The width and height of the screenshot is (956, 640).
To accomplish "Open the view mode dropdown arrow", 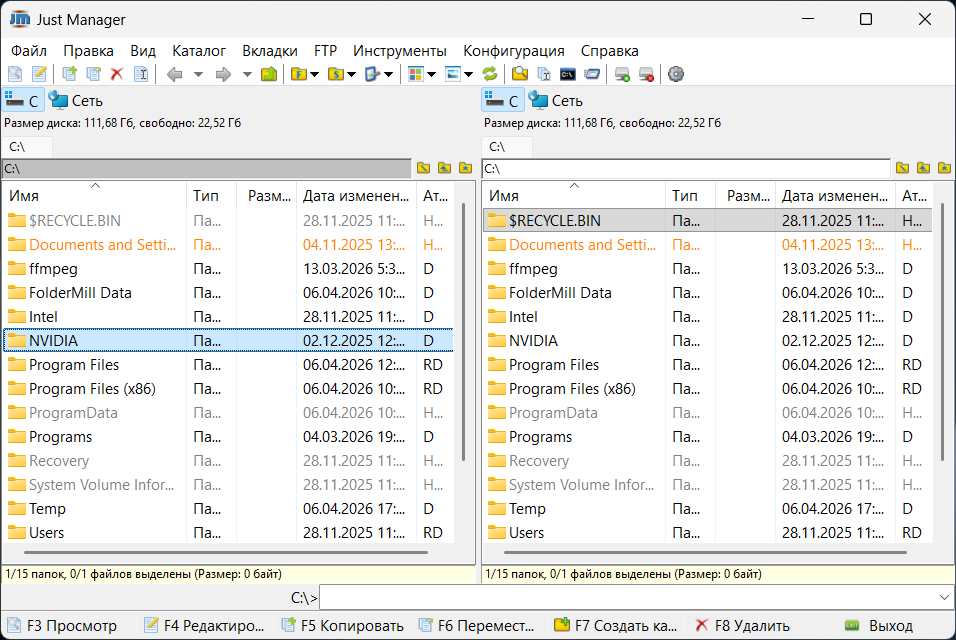I will [432, 74].
